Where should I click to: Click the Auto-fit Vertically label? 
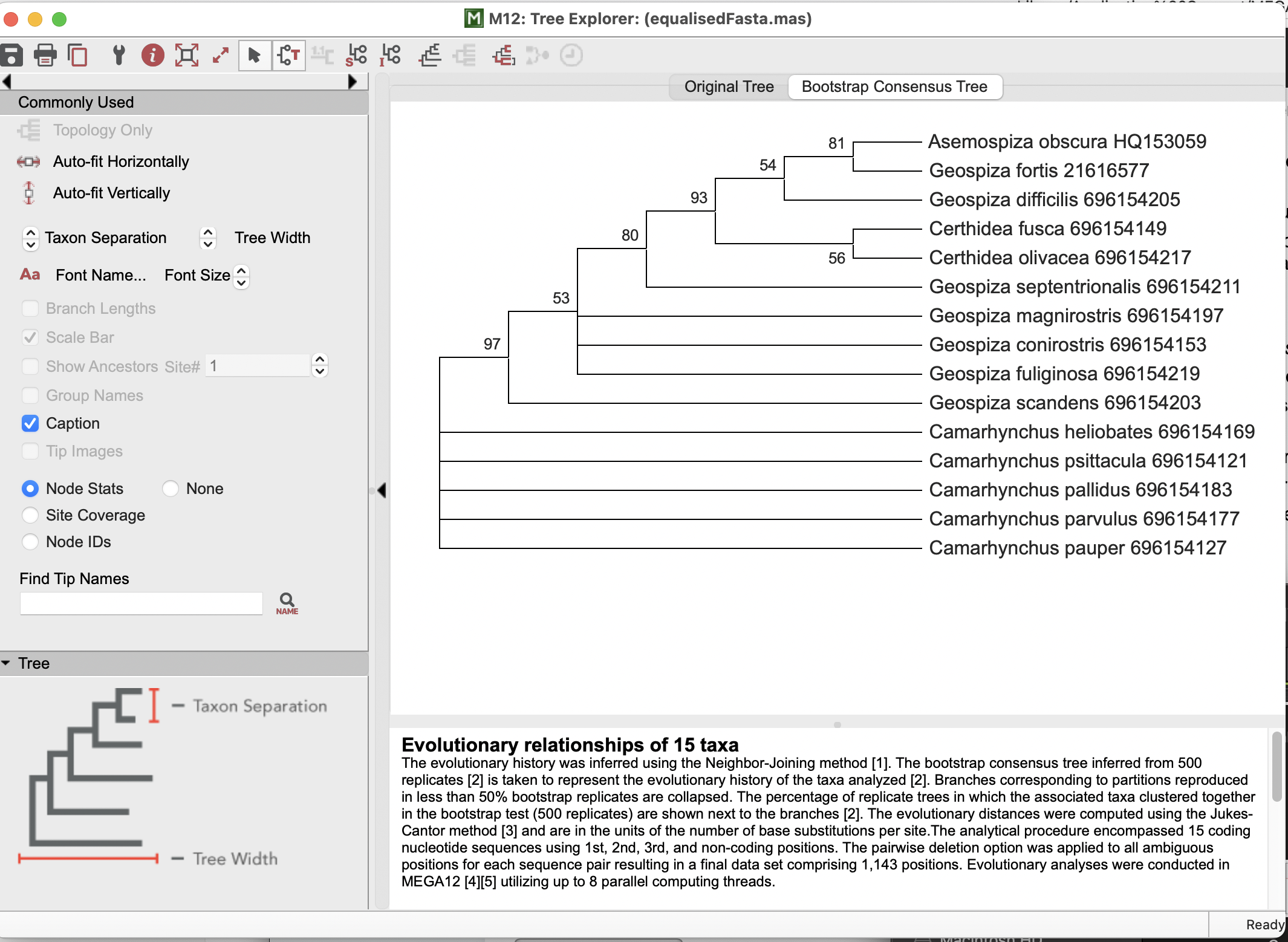tap(111, 193)
